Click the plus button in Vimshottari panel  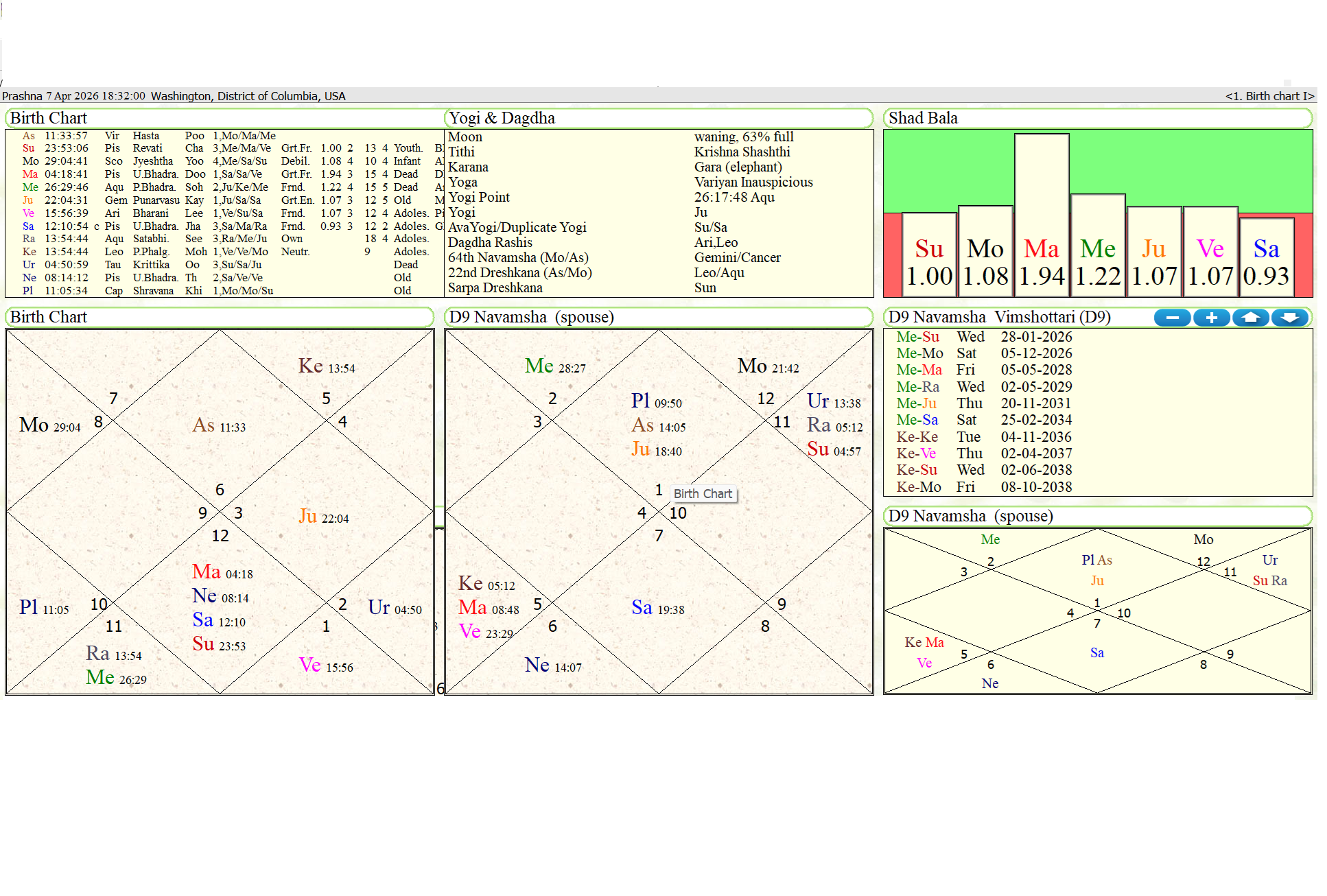click(x=1211, y=318)
